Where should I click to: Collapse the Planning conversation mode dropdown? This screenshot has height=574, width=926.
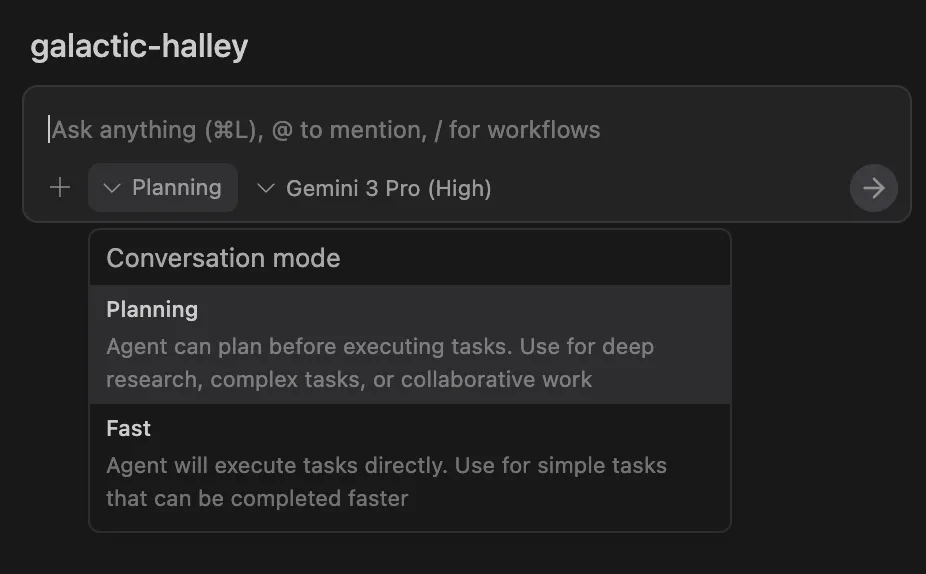[163, 188]
